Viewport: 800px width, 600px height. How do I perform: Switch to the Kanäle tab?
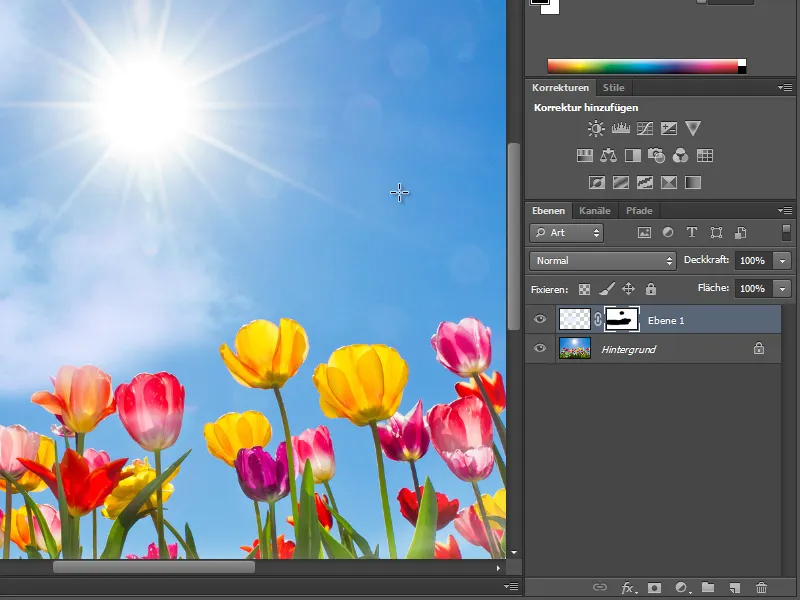tap(595, 210)
